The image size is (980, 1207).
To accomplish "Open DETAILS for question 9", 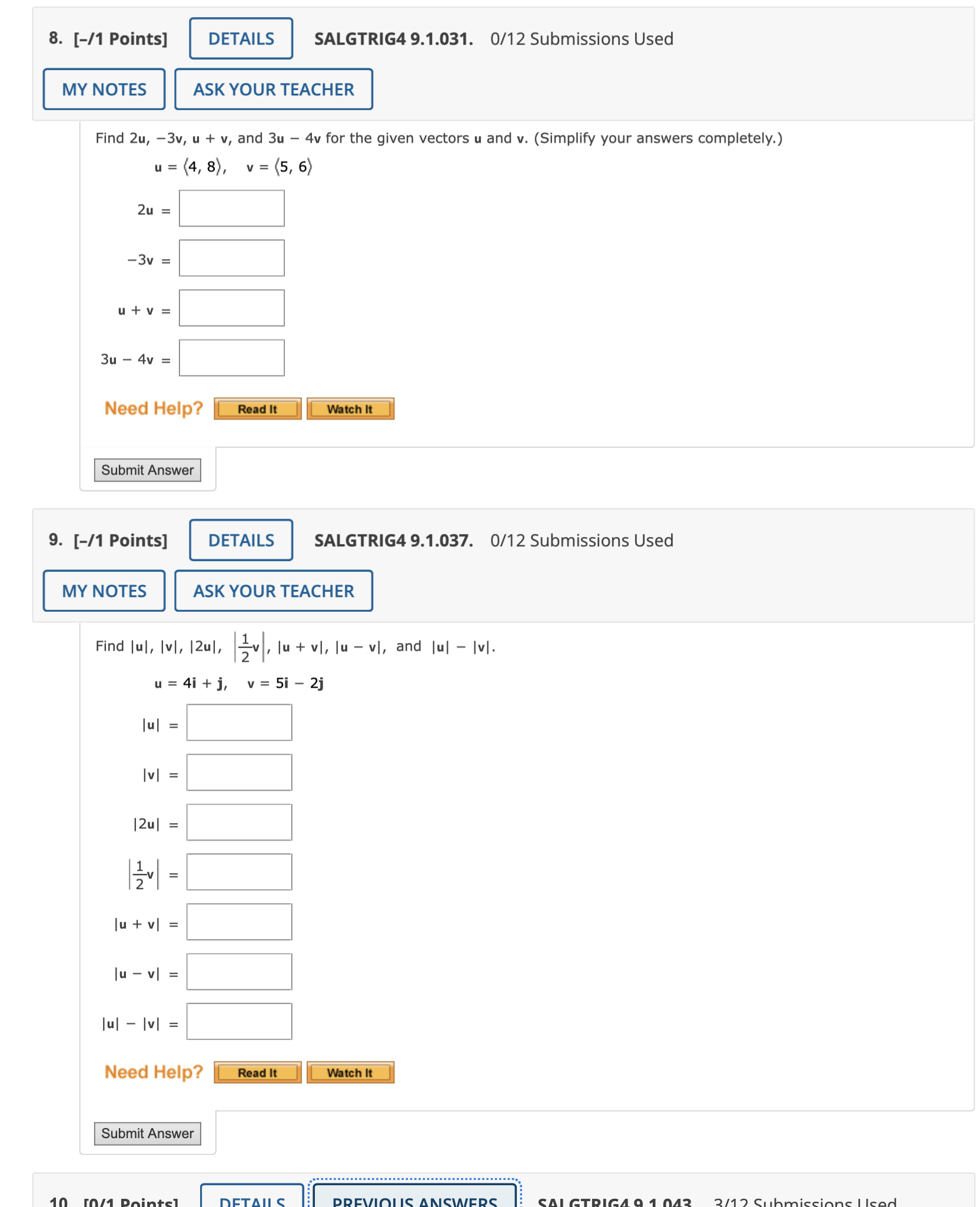I will click(240, 540).
